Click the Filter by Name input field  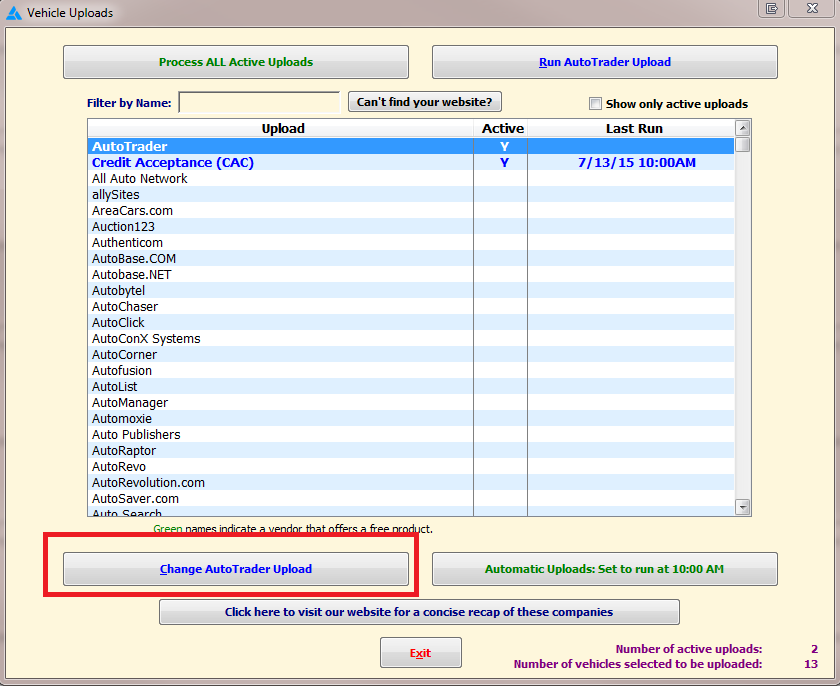point(259,102)
